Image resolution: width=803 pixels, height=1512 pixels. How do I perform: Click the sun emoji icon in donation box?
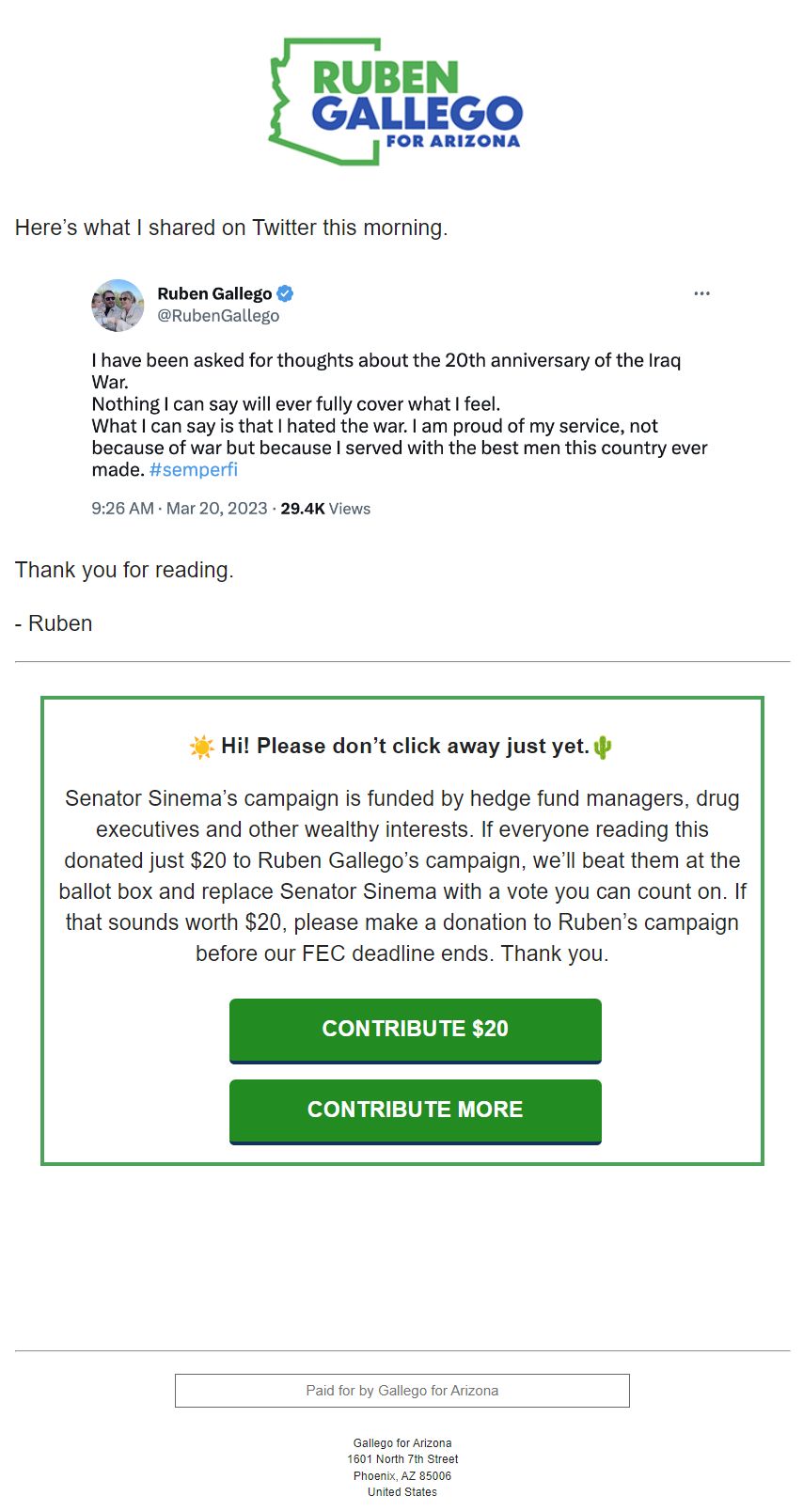201,748
